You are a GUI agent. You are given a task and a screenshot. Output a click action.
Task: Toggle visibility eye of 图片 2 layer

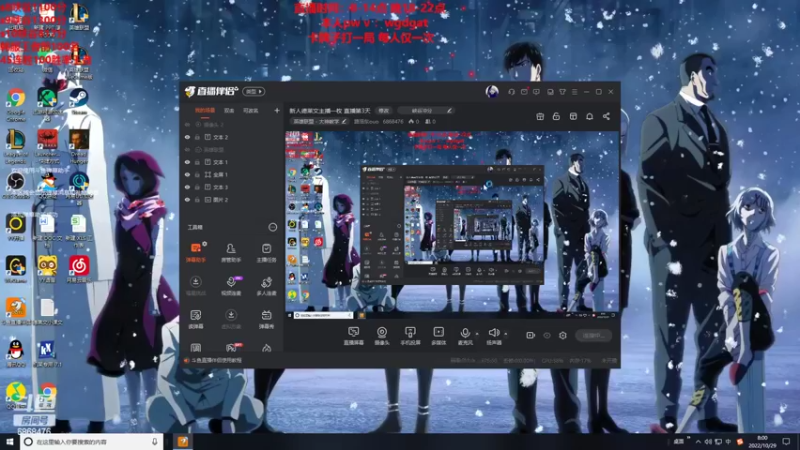187,200
